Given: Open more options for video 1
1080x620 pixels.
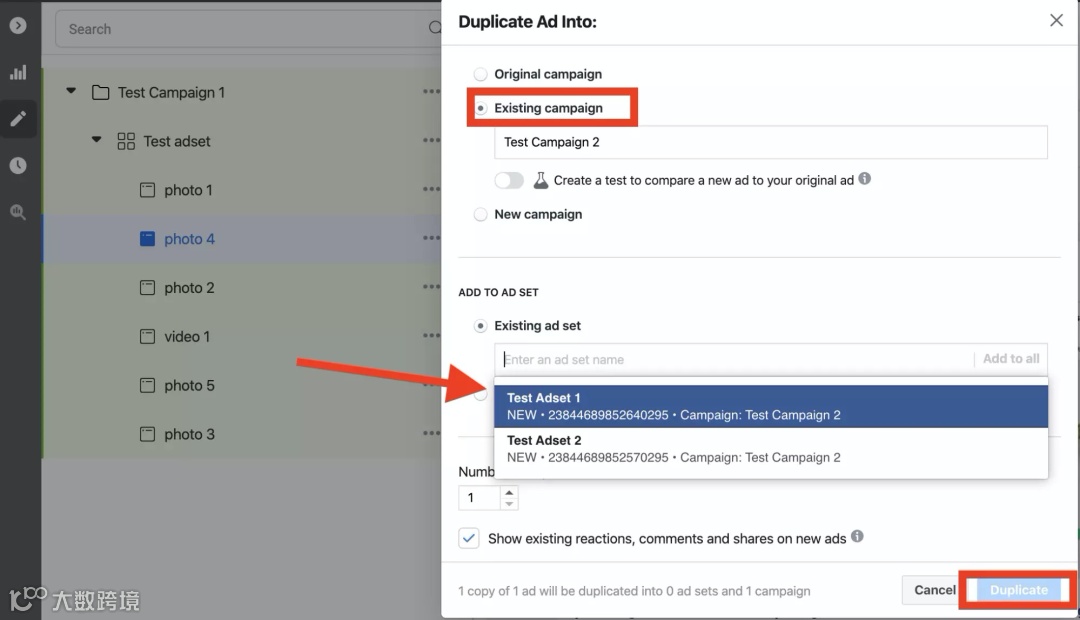Looking at the screenshot, I should (432, 336).
